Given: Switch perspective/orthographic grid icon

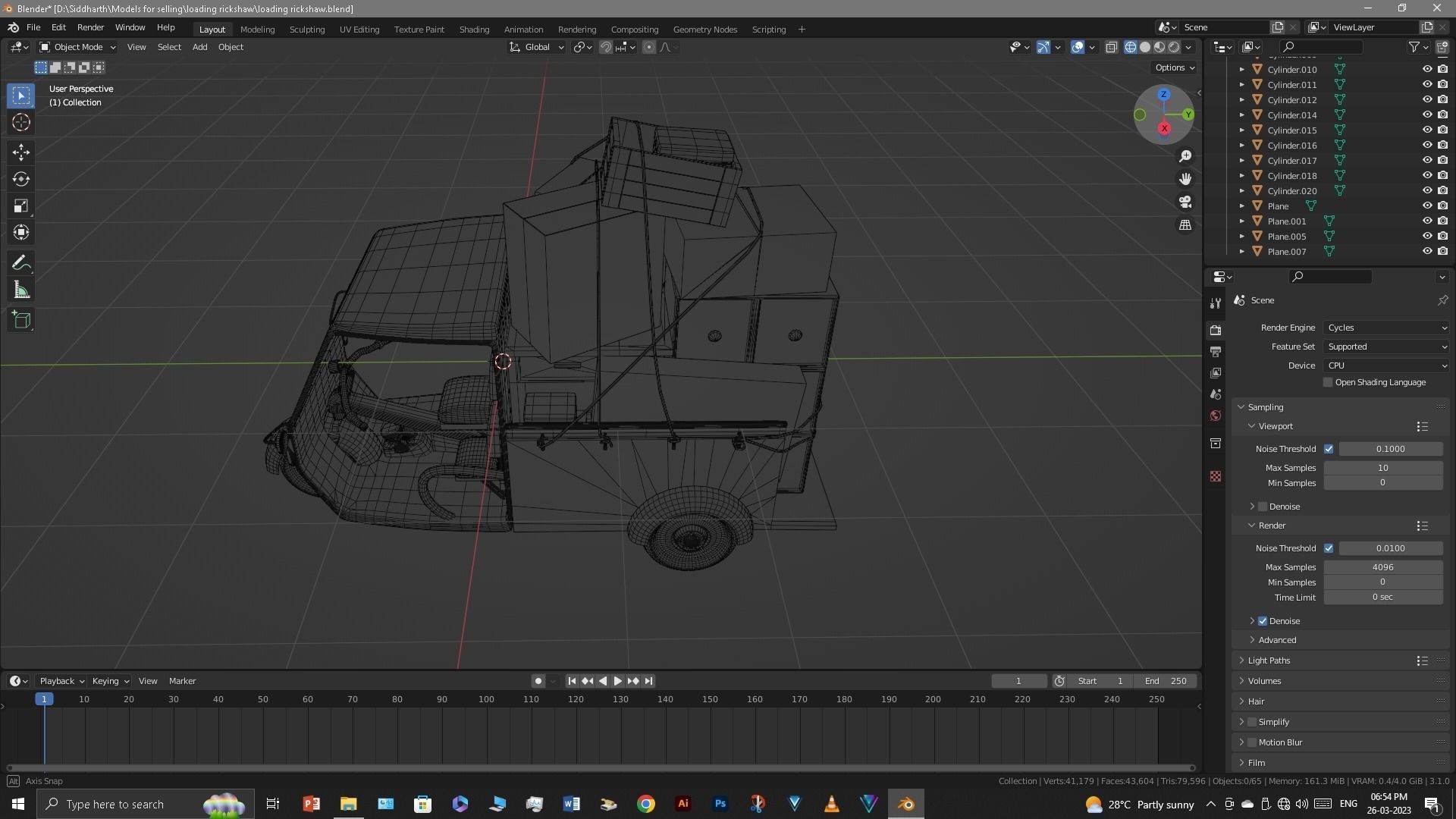Looking at the screenshot, I should (x=1185, y=225).
